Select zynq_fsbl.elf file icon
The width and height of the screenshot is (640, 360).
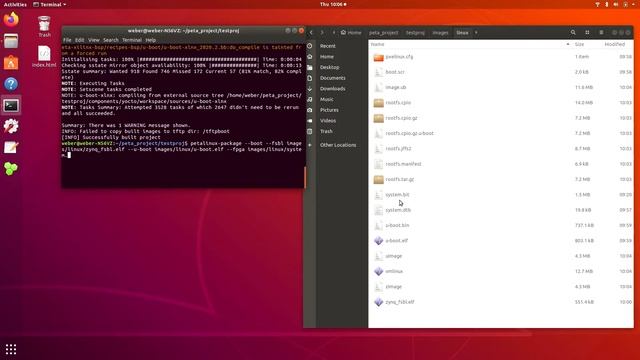[378, 302]
